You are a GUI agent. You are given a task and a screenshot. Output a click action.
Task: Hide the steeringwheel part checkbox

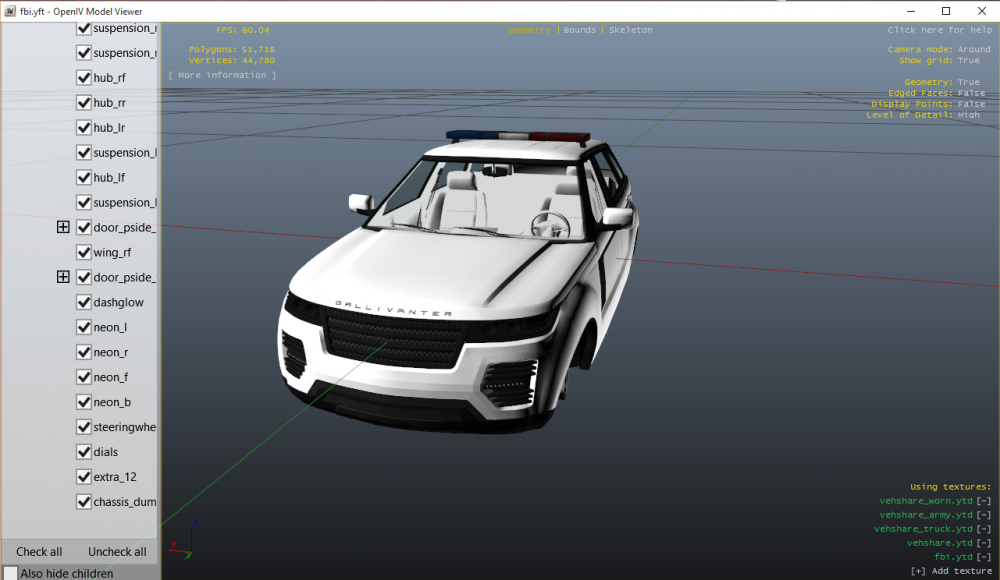pyautogui.click(x=84, y=427)
